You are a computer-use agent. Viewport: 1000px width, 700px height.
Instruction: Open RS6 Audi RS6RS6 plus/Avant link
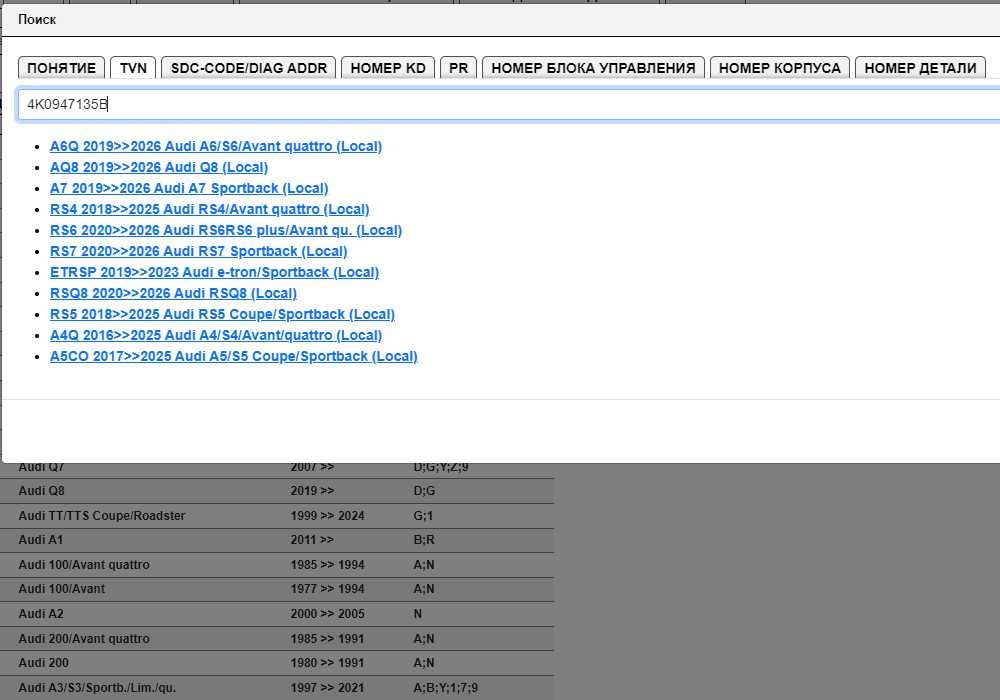click(226, 230)
